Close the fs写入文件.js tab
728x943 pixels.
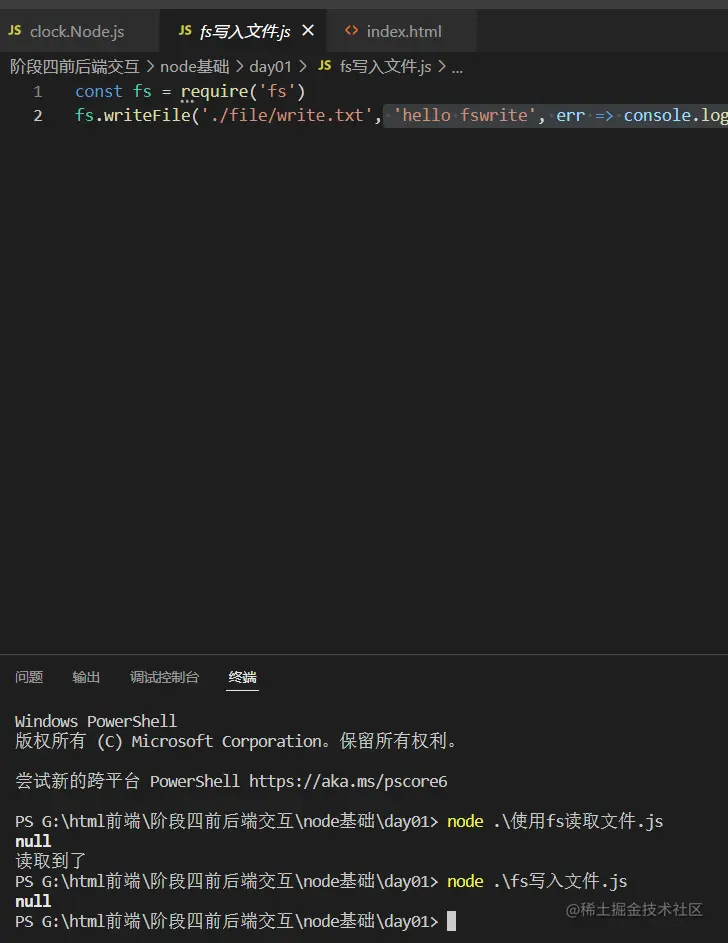point(308,30)
